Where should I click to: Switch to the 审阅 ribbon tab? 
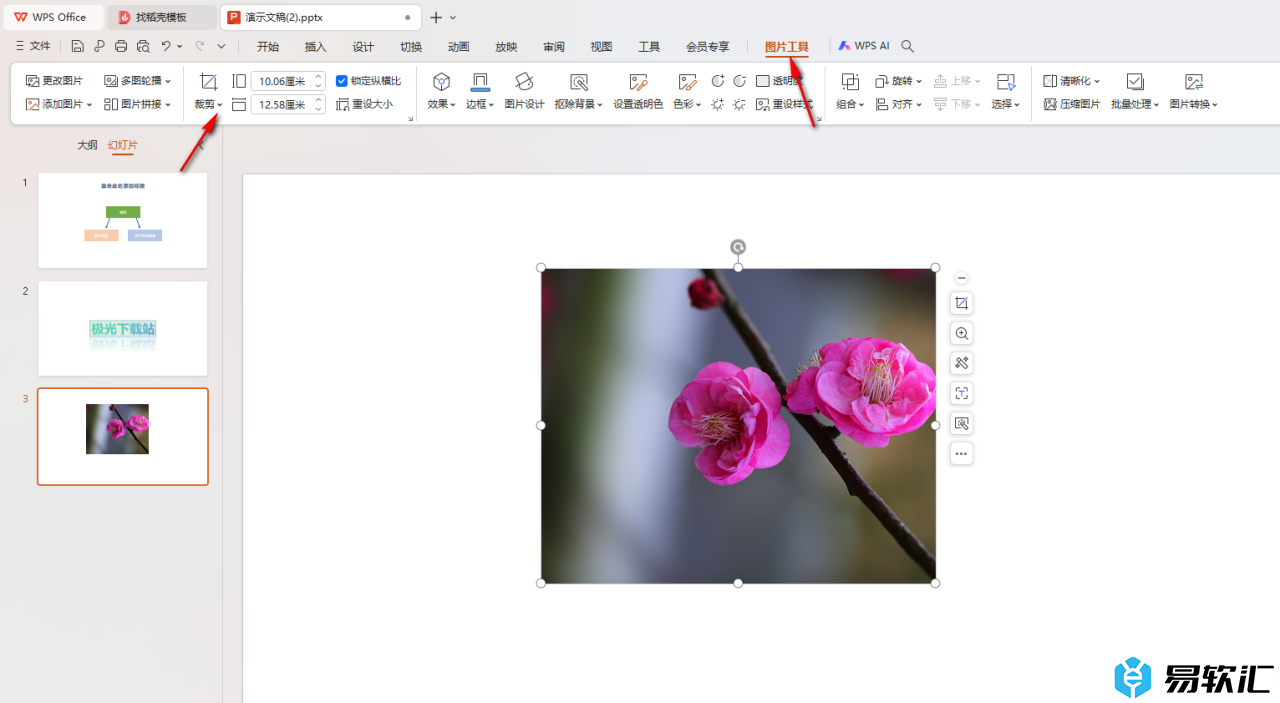[554, 46]
